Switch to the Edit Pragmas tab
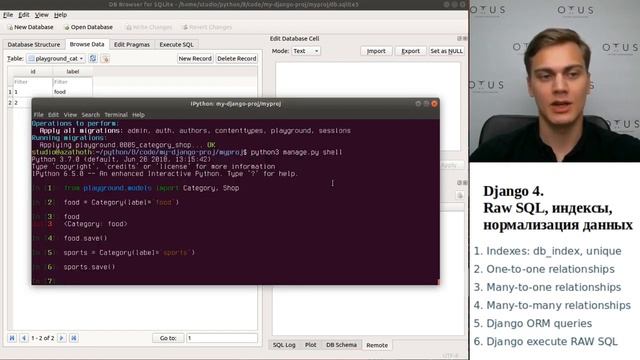Viewport: 640px width, 360px height. 132,44
